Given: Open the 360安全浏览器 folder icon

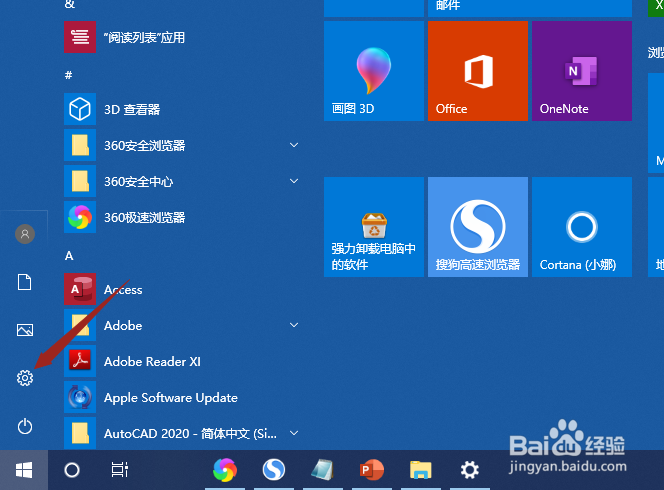Looking at the screenshot, I should click(80, 145).
